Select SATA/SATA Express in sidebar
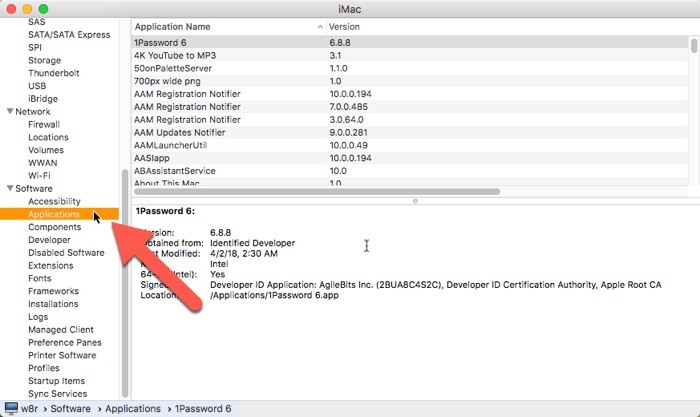This screenshot has height=417, width=700. click(x=69, y=35)
